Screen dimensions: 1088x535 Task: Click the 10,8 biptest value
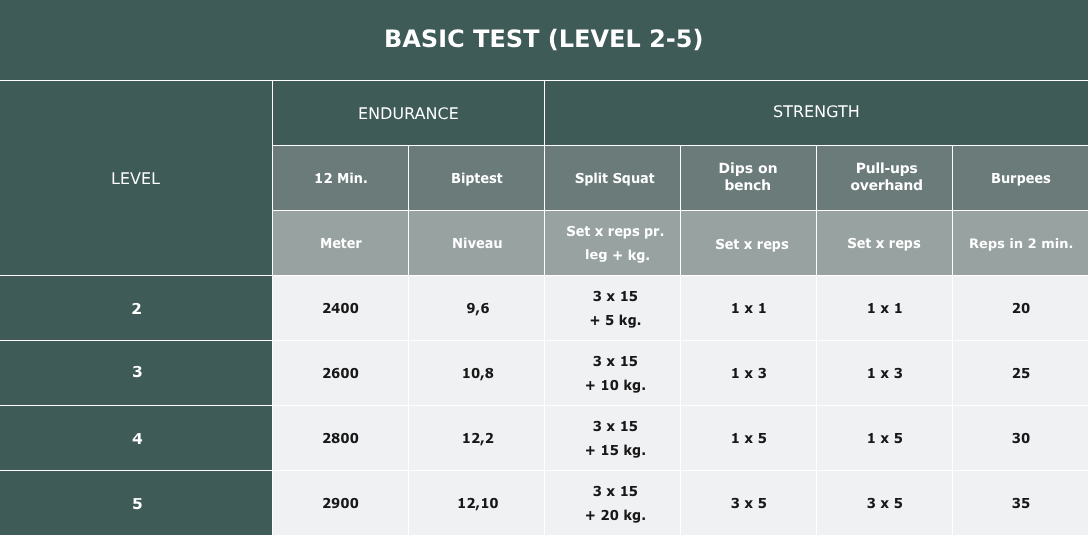(x=477, y=373)
